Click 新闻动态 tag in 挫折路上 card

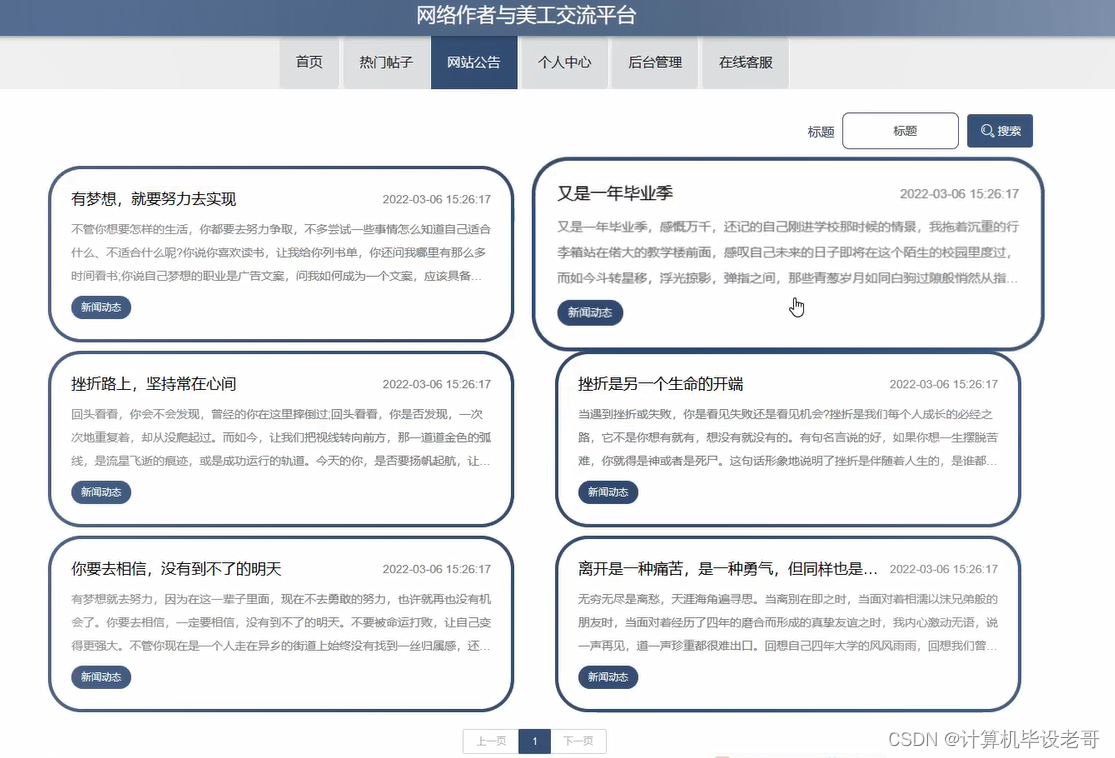(x=101, y=492)
